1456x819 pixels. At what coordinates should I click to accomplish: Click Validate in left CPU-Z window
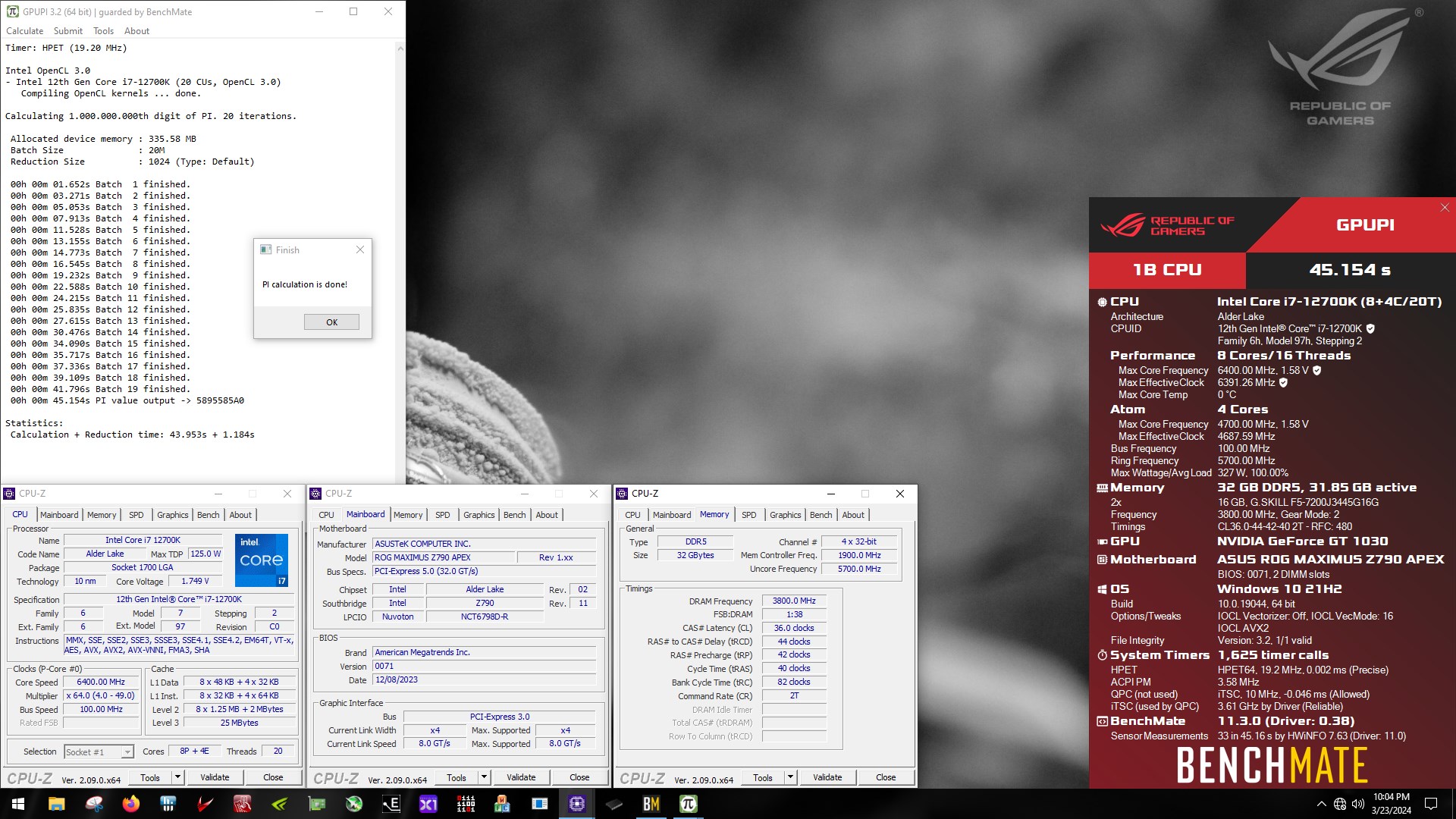coord(215,777)
